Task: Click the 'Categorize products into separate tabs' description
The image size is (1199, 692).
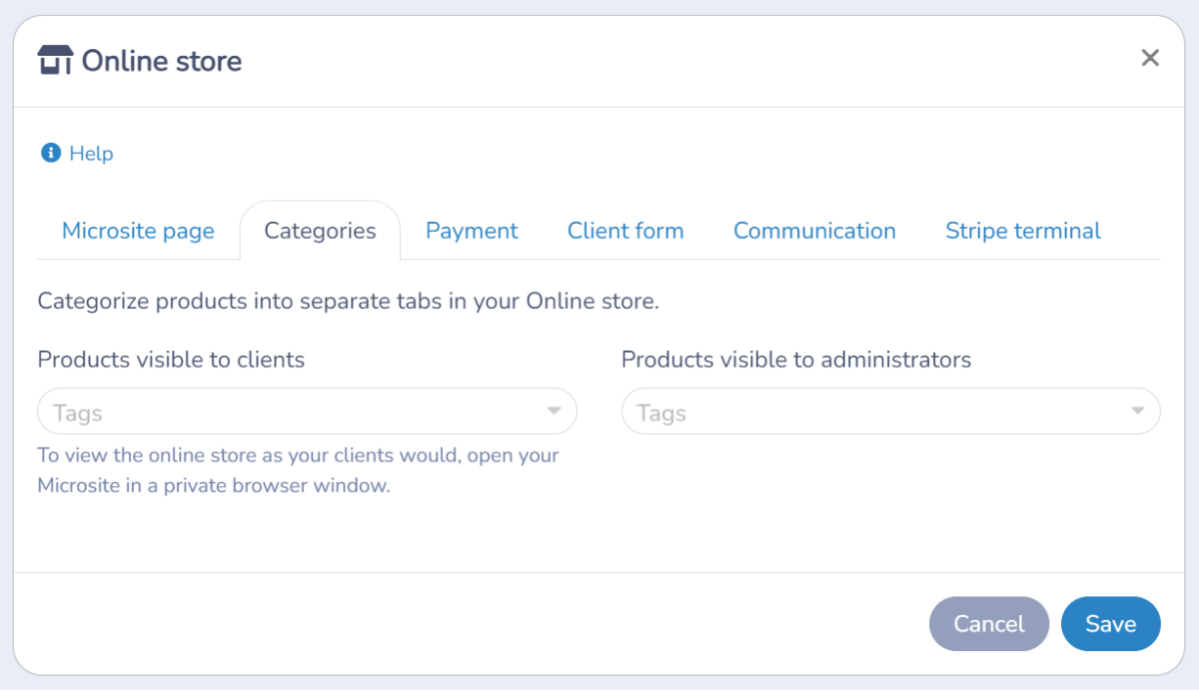Action: coord(348,301)
